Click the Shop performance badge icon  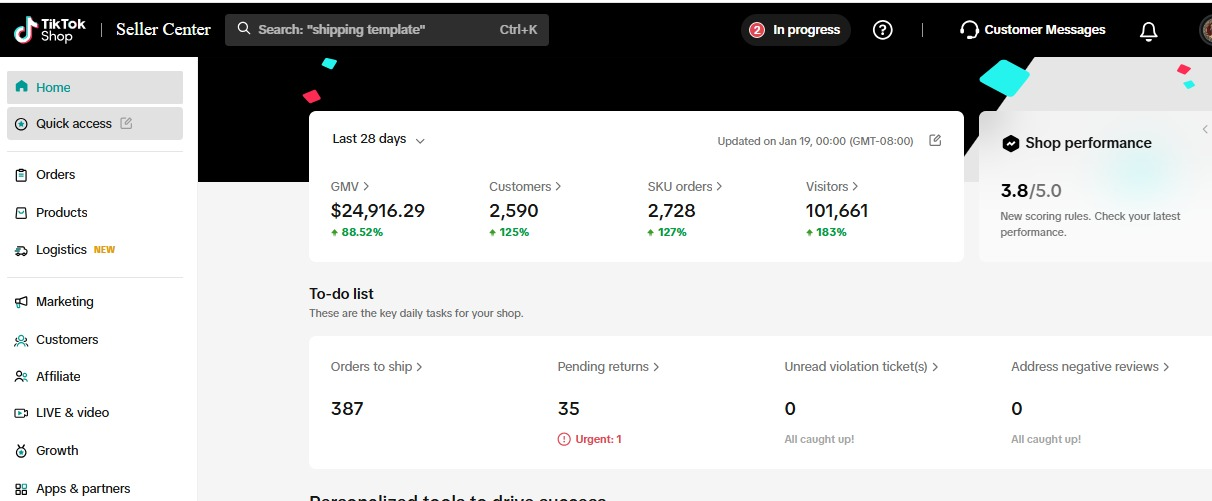click(1010, 143)
